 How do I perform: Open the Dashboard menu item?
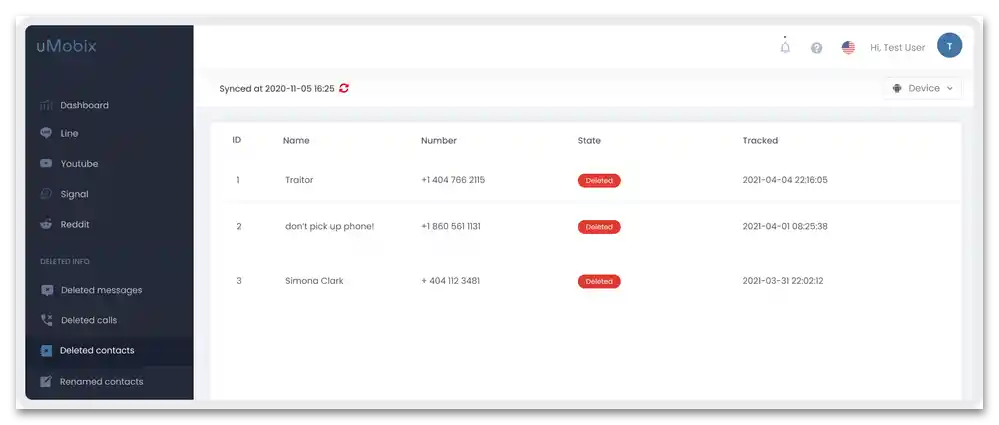(x=85, y=105)
